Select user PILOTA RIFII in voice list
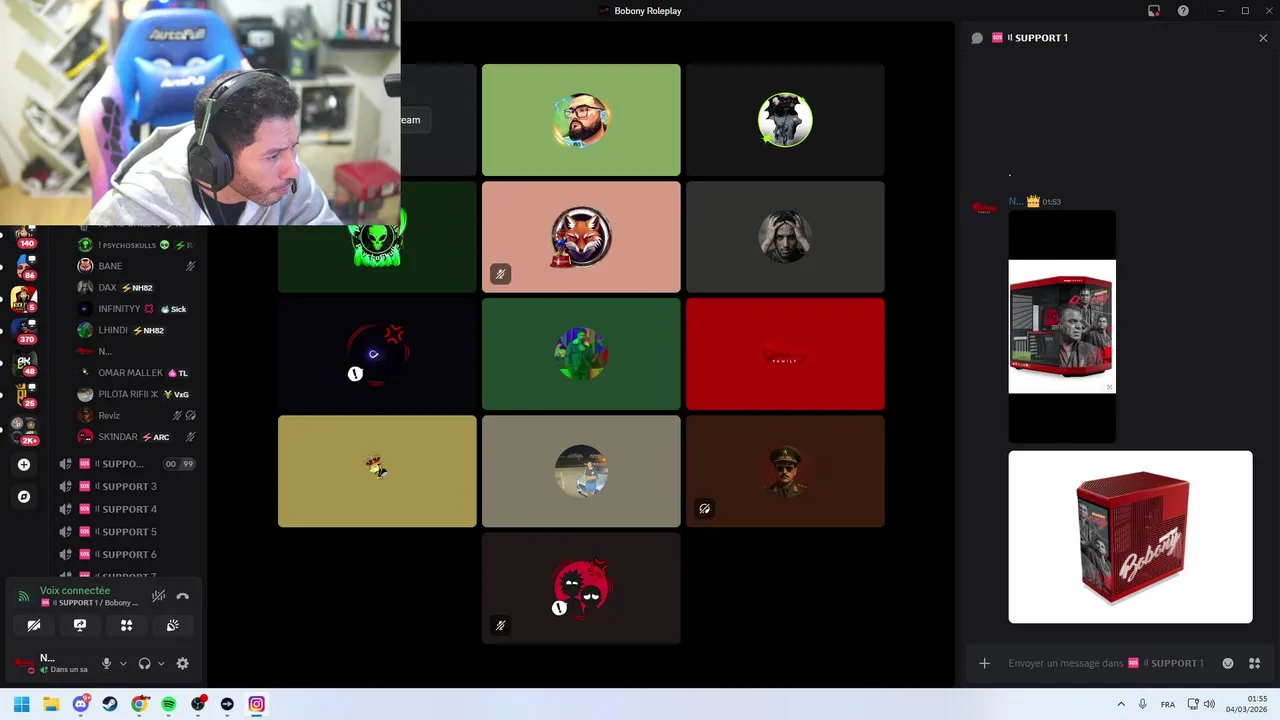 pos(136,394)
